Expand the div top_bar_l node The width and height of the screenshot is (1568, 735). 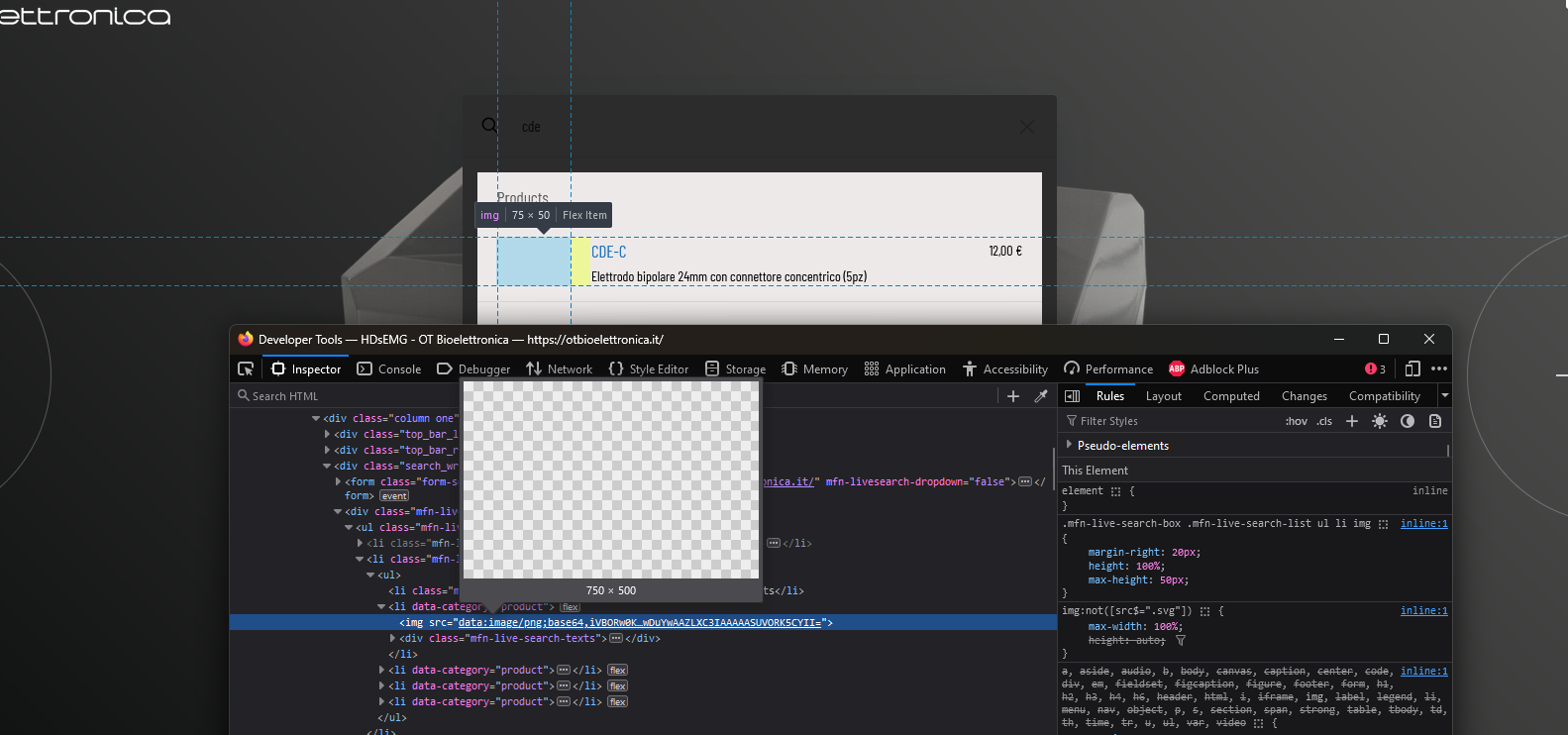point(327,435)
